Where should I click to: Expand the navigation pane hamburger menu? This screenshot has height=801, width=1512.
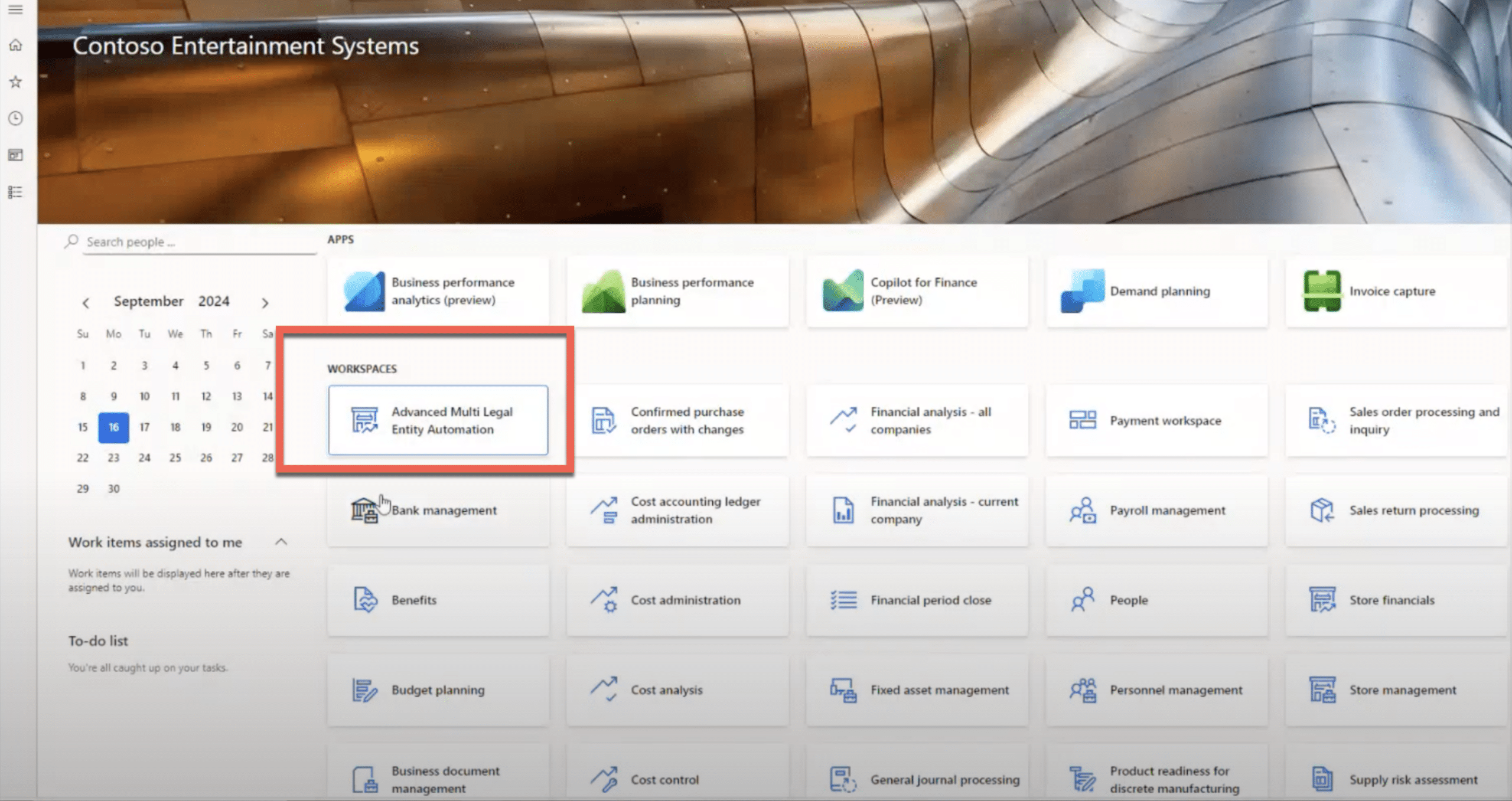pyautogui.click(x=15, y=9)
